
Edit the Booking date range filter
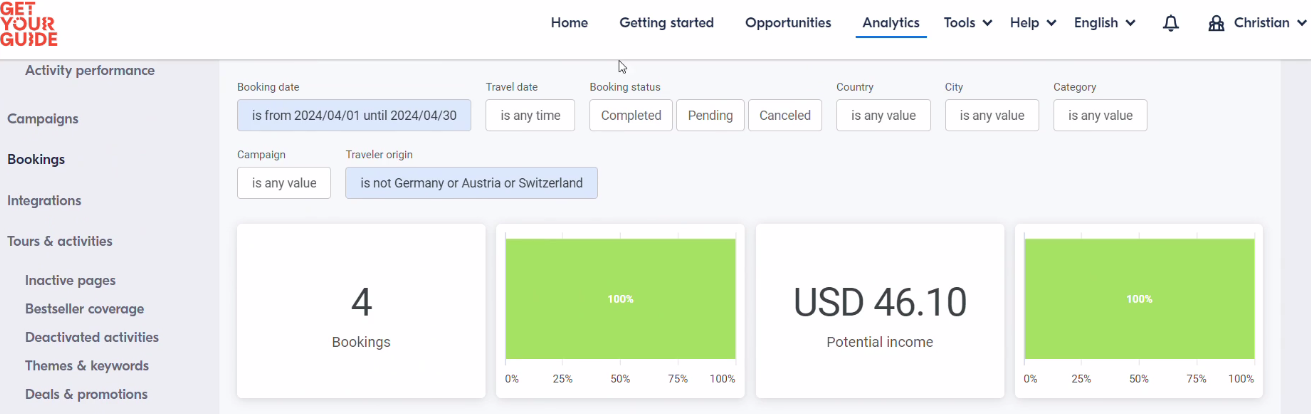coord(354,115)
